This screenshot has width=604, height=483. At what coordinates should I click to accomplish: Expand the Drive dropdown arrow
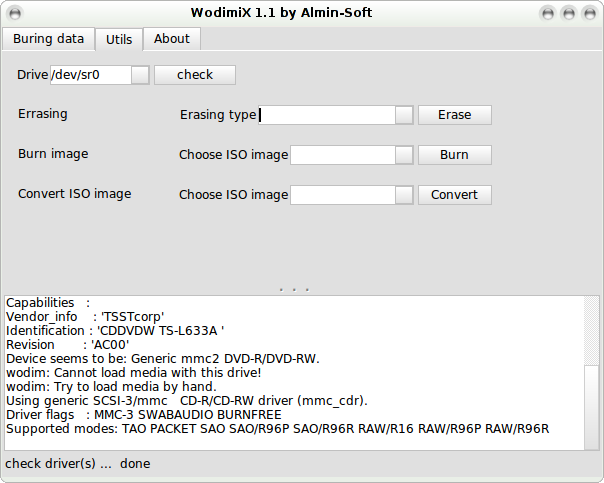[140, 75]
